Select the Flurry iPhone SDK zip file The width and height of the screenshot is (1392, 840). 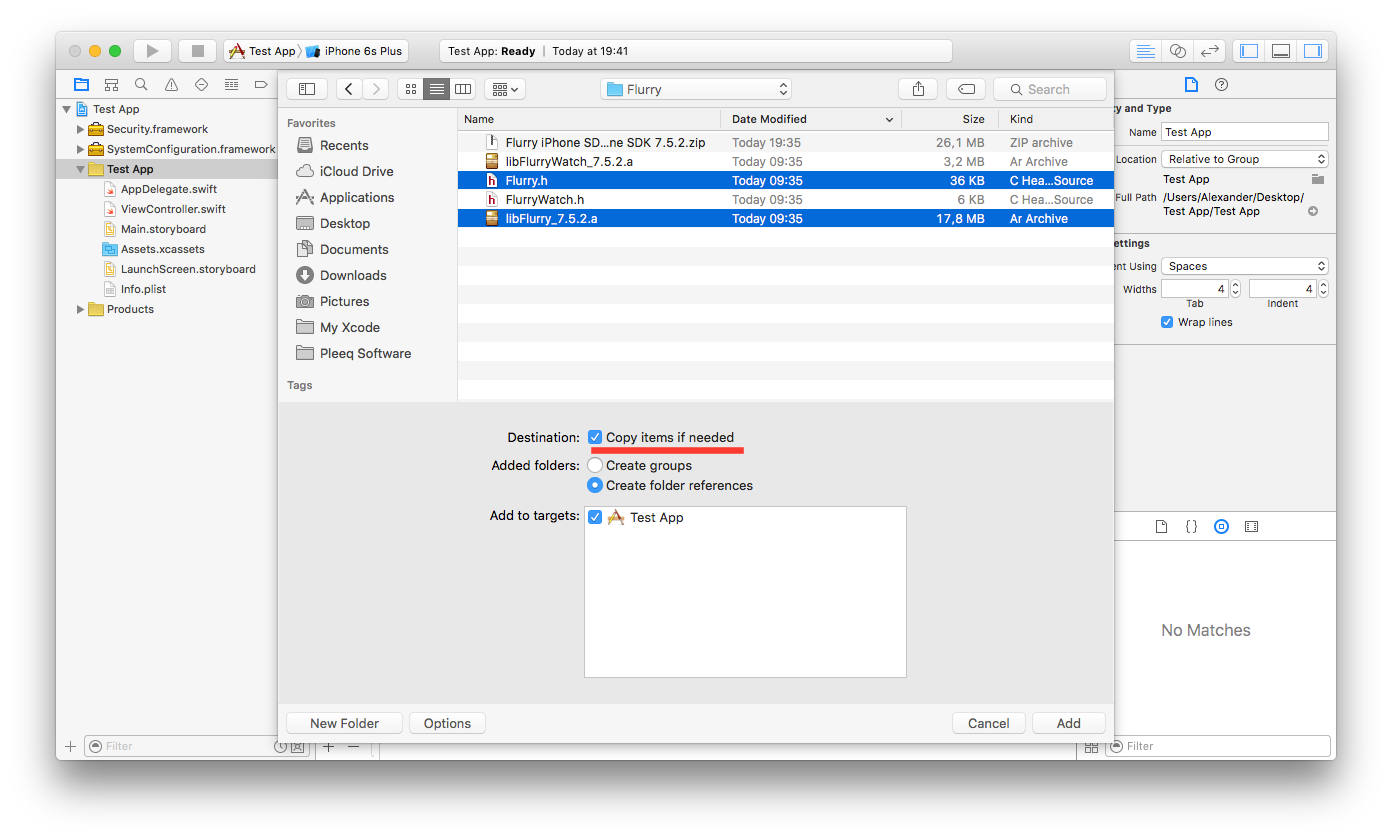pyautogui.click(x=785, y=143)
